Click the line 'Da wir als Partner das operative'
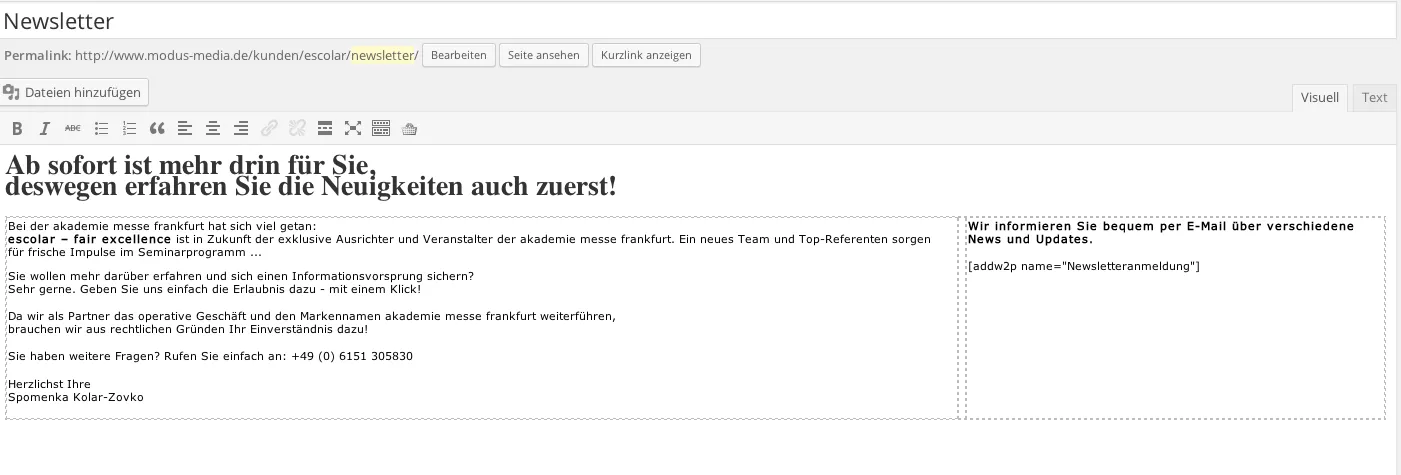The height and width of the screenshot is (475, 1401). (x=311, y=316)
